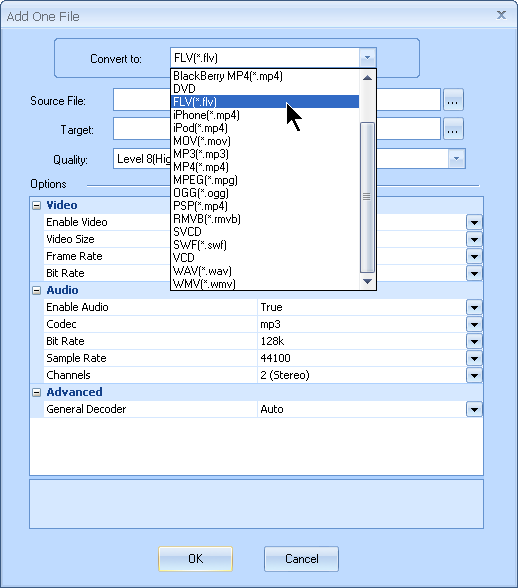Select MP3(*.mp3) format option
Viewport: 518px width, 588px height.
[265, 154]
